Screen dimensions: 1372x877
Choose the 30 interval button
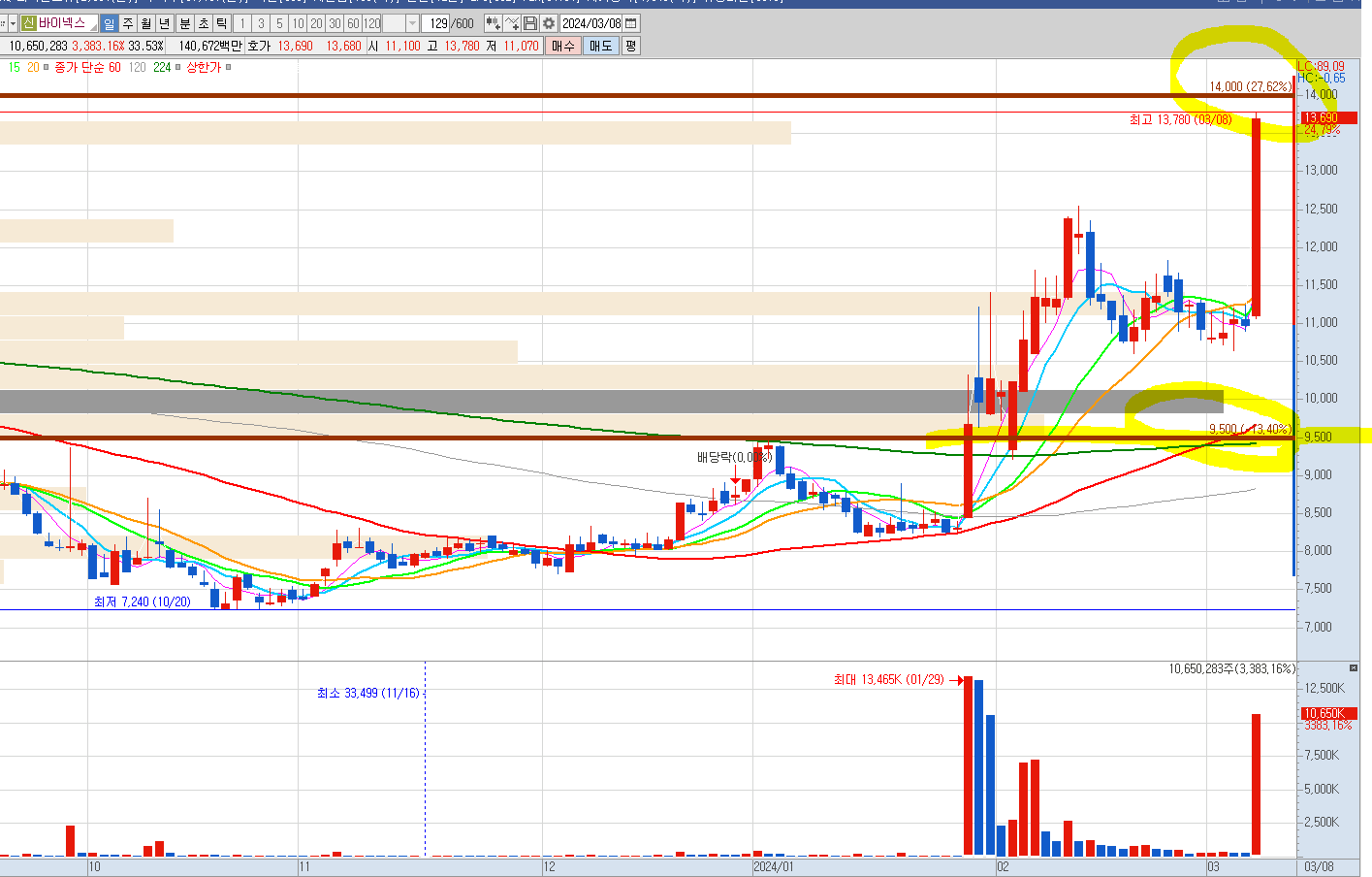pos(335,23)
